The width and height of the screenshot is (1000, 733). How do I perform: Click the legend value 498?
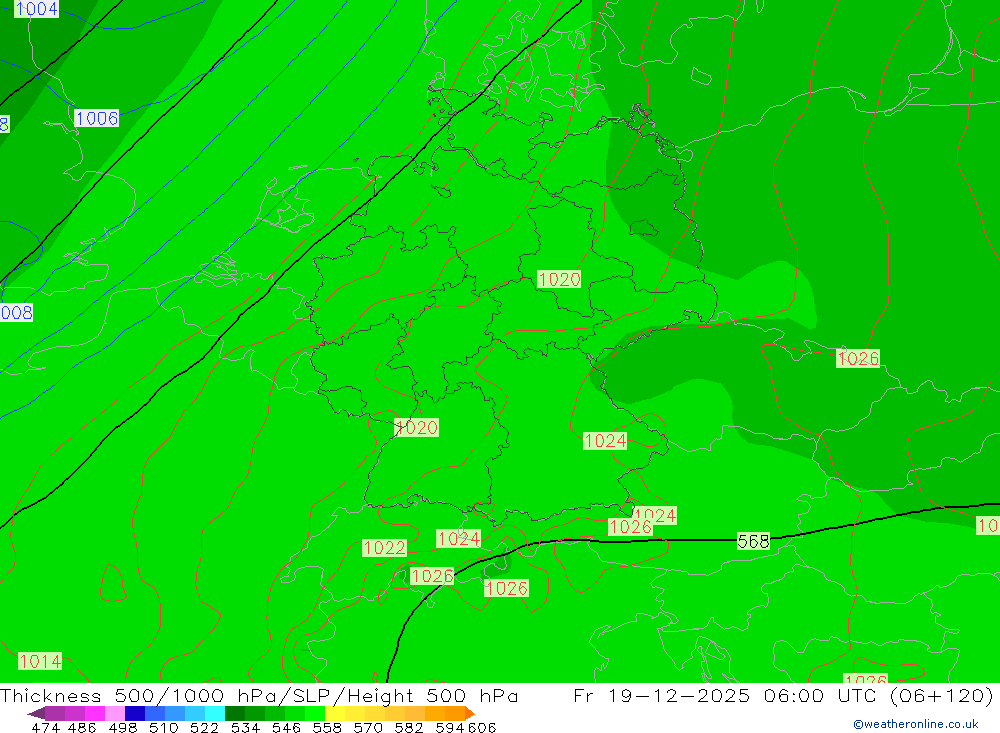click(x=123, y=727)
